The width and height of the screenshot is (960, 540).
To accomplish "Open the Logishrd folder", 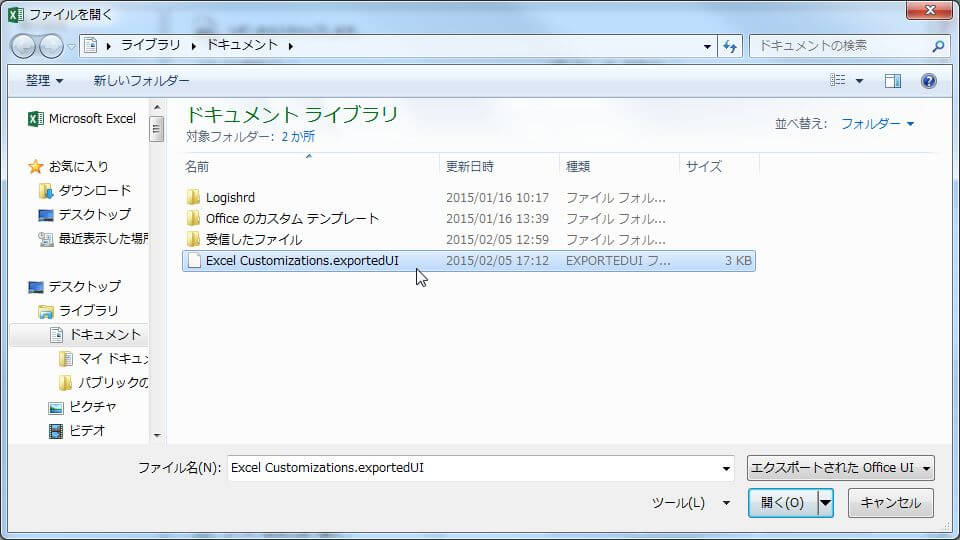I will 230,198.
